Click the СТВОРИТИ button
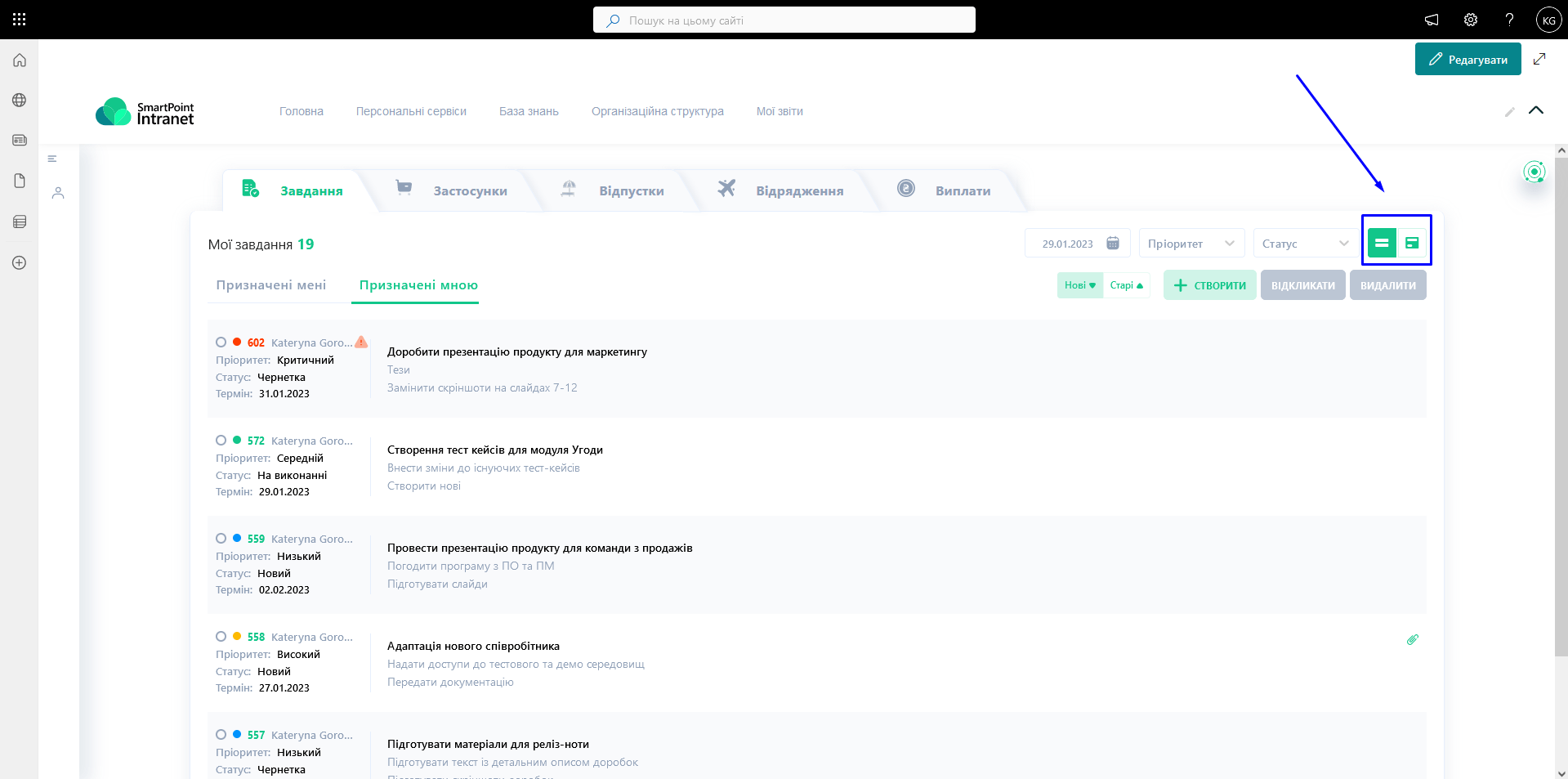 coord(1209,285)
